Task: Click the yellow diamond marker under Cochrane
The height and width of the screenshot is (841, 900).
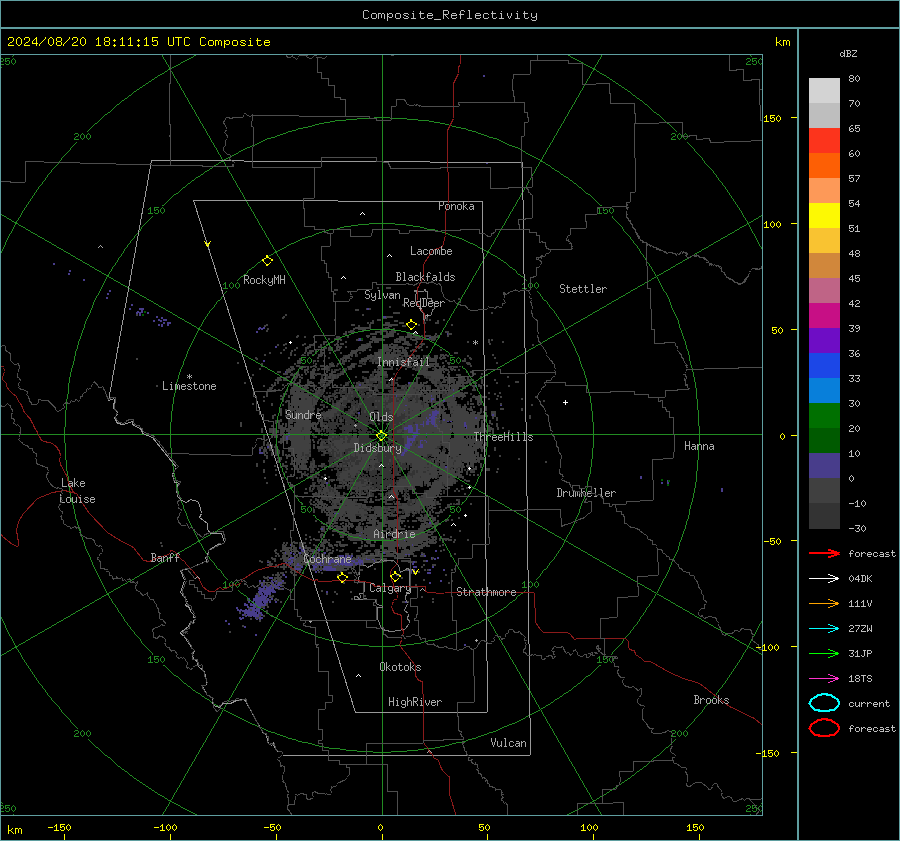Action: click(x=342, y=578)
